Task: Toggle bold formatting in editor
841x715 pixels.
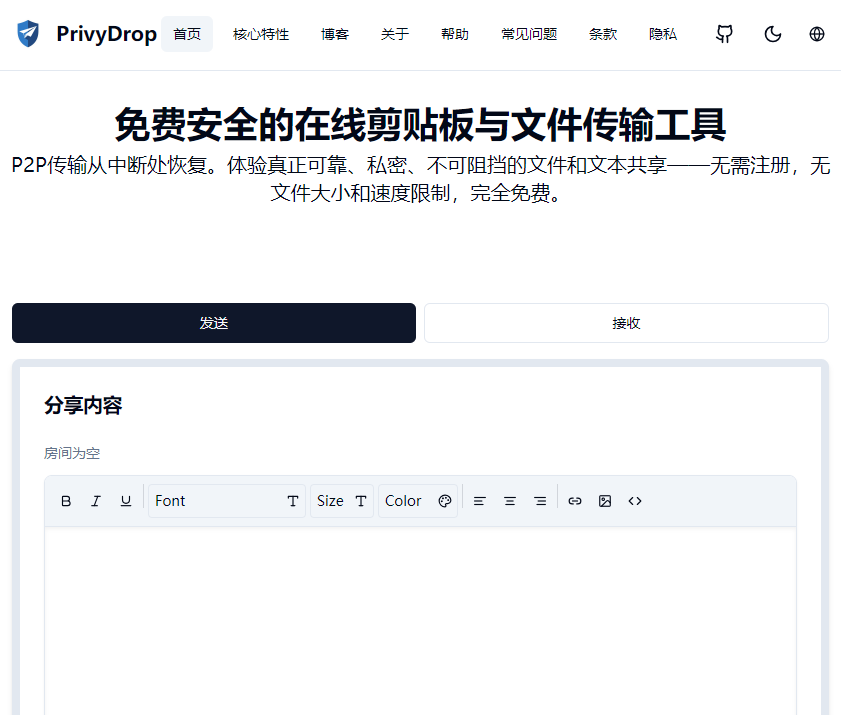Action: 66,501
